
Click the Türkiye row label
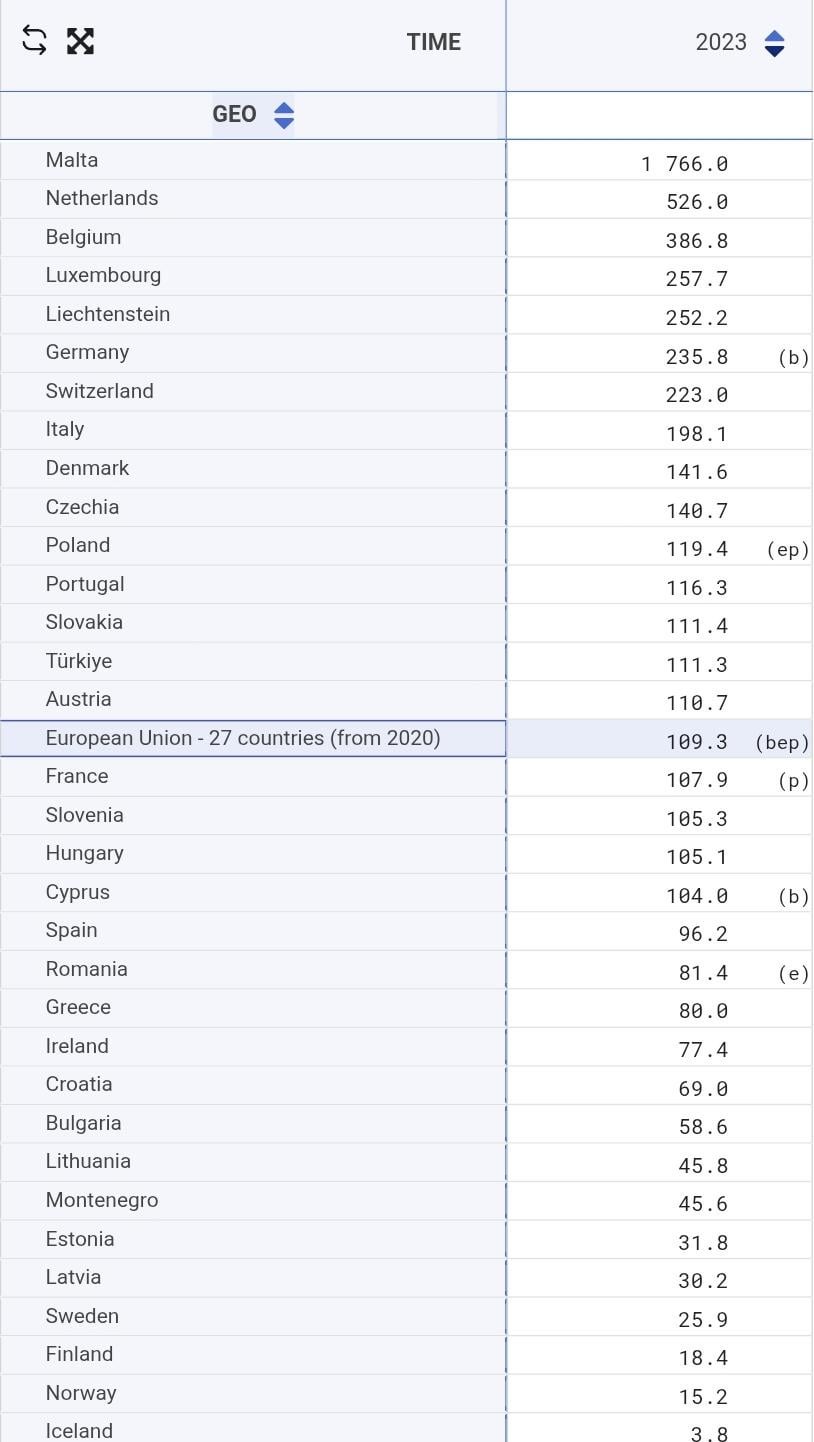tap(79, 661)
